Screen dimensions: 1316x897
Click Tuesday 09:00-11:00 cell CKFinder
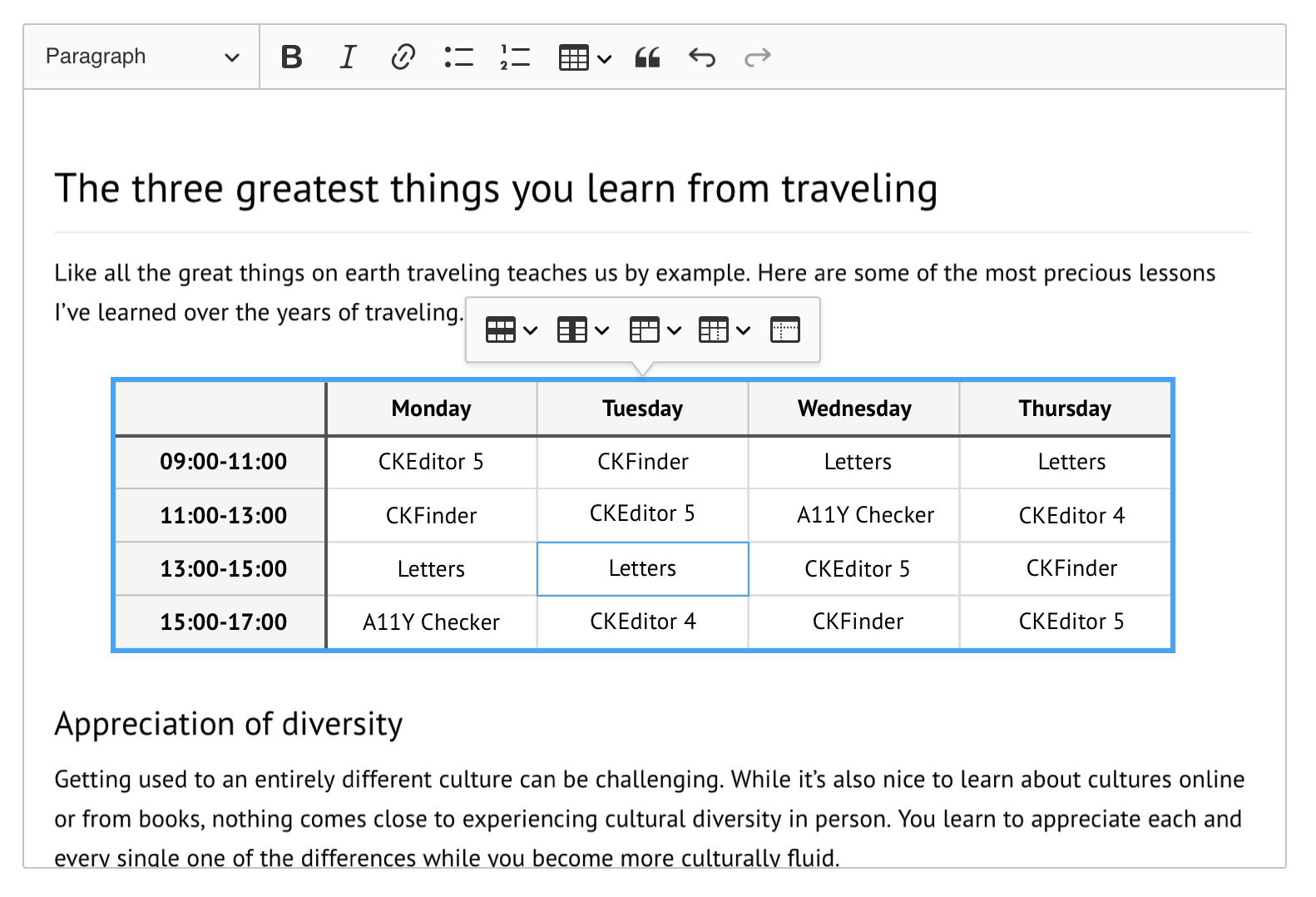(x=642, y=462)
